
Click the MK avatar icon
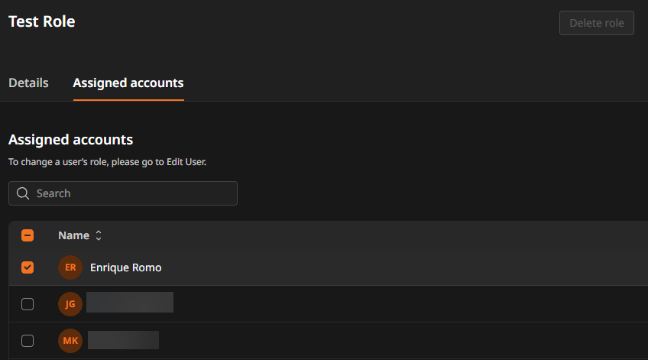pyautogui.click(x=70, y=341)
